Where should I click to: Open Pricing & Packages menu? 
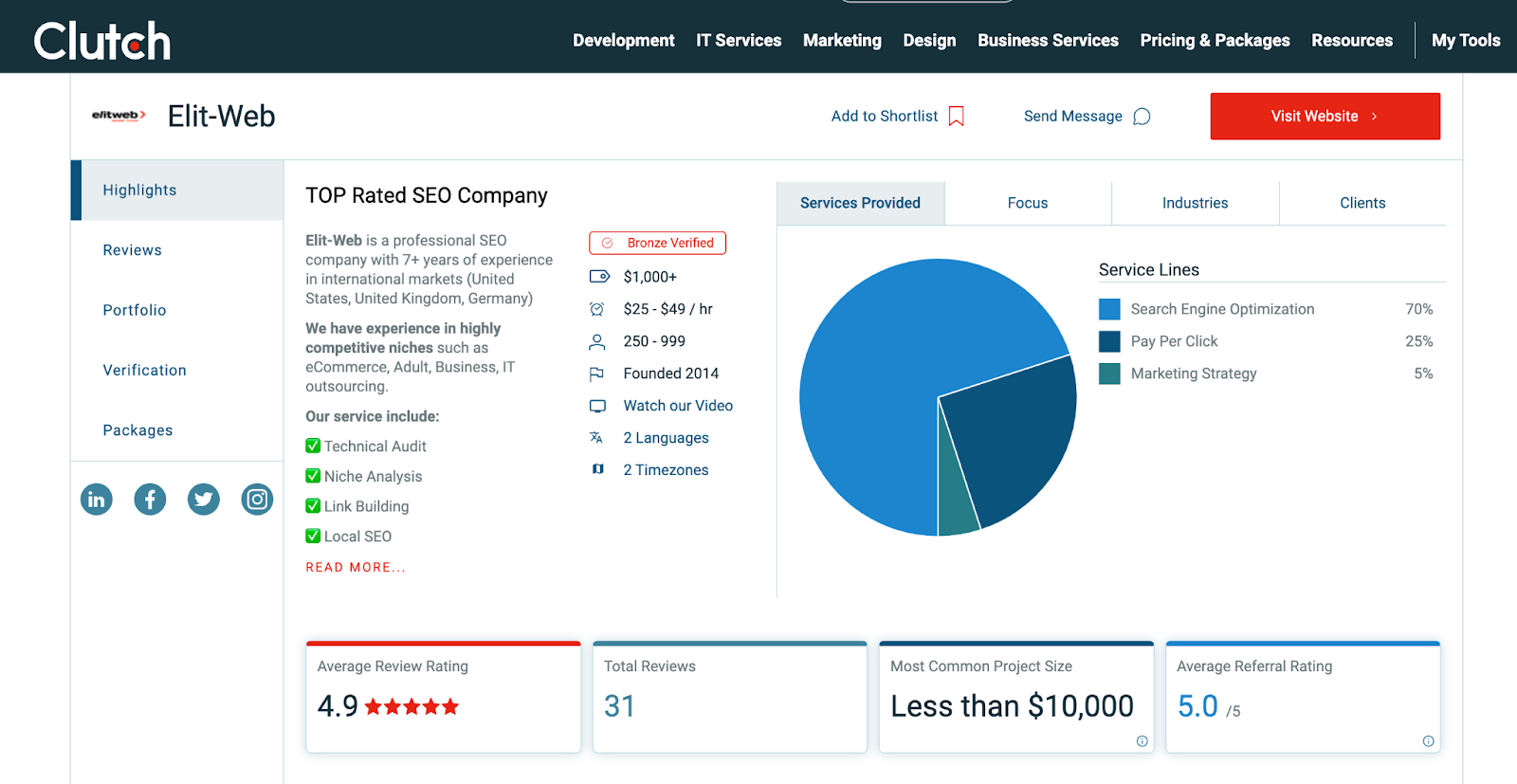(x=1215, y=40)
